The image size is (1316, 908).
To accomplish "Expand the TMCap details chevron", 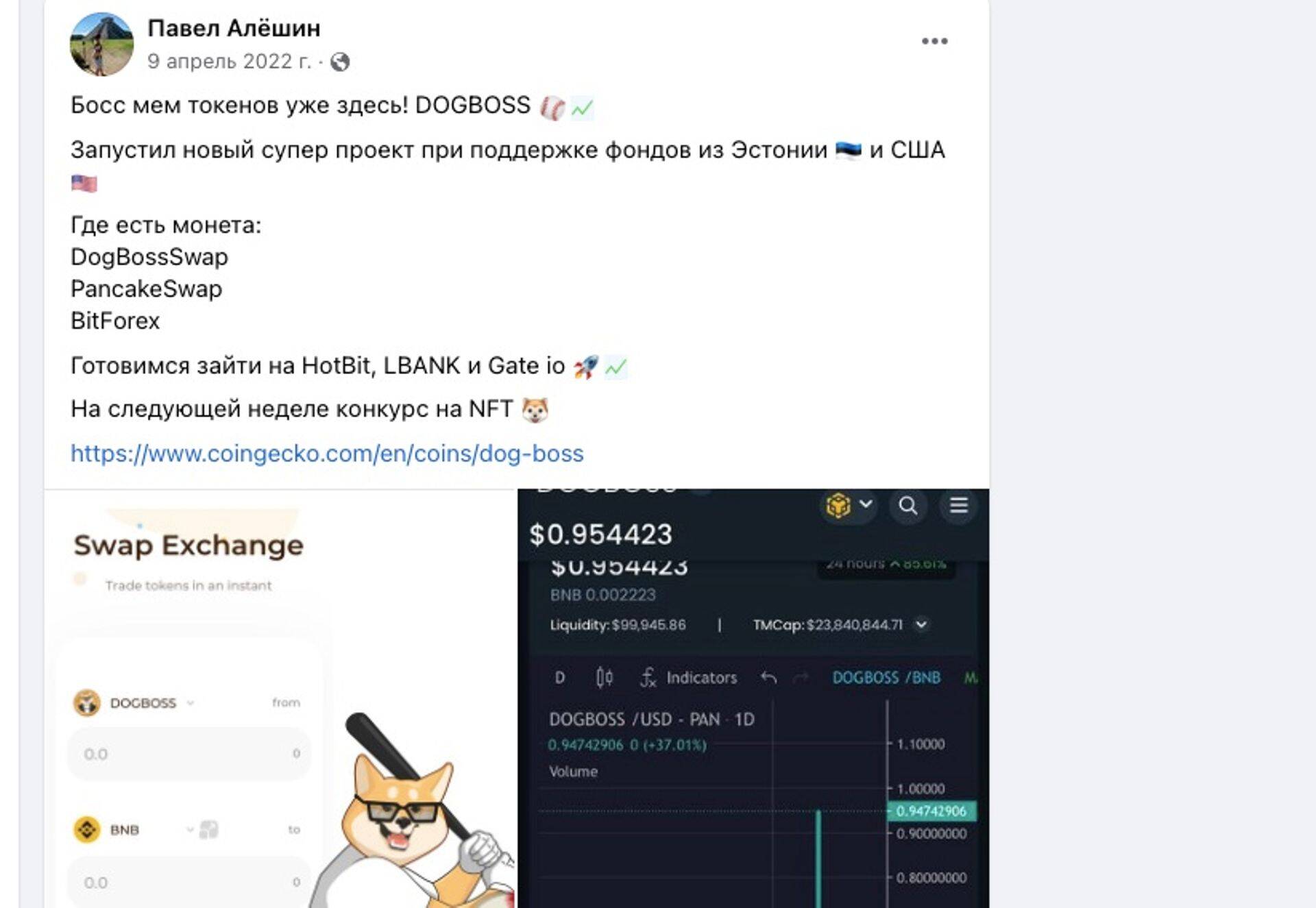I will [x=921, y=624].
